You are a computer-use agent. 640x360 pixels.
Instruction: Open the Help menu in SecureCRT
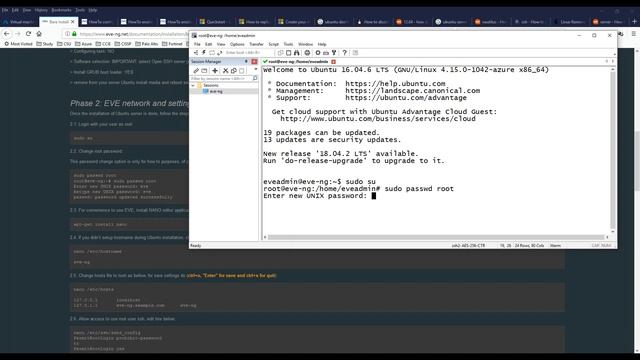tap(322, 44)
